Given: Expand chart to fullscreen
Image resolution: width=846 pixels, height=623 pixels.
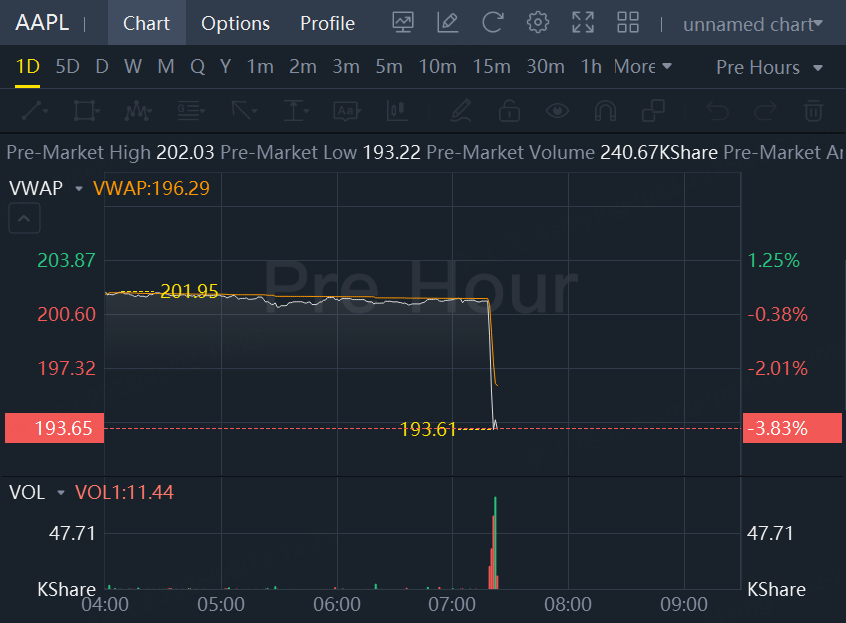Looking at the screenshot, I should (583, 23).
